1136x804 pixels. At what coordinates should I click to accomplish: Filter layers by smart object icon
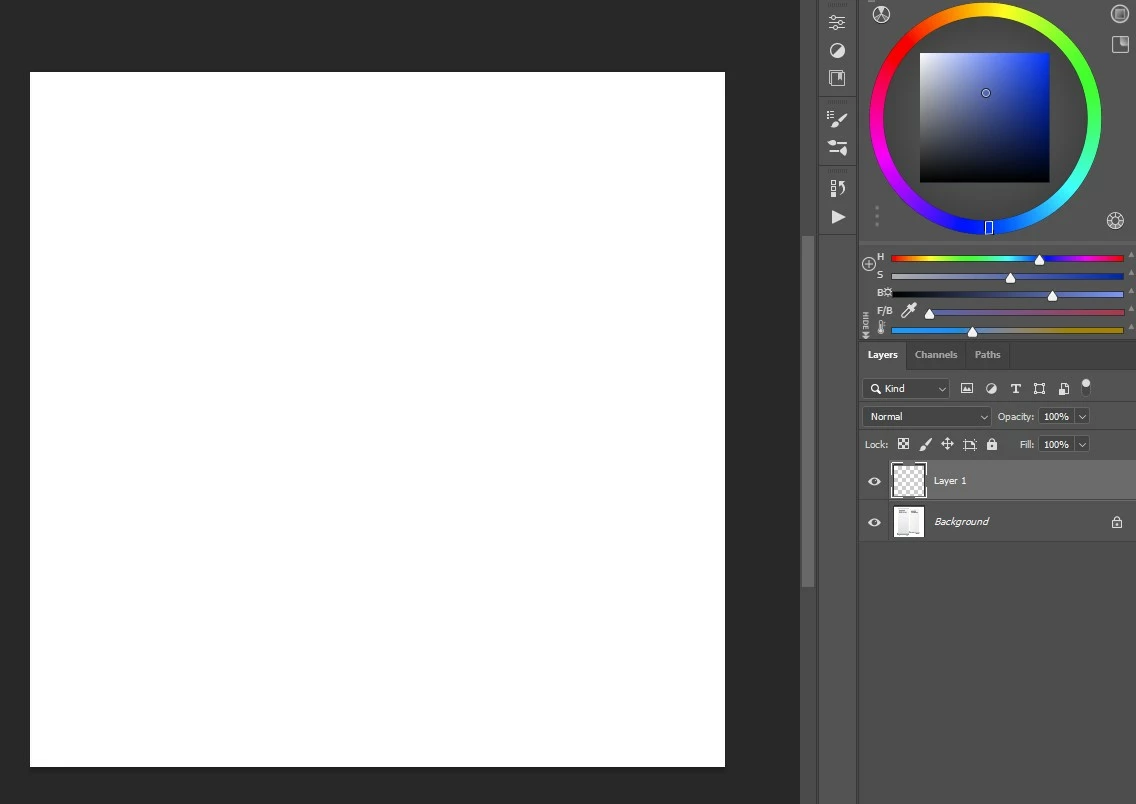pos(1064,389)
